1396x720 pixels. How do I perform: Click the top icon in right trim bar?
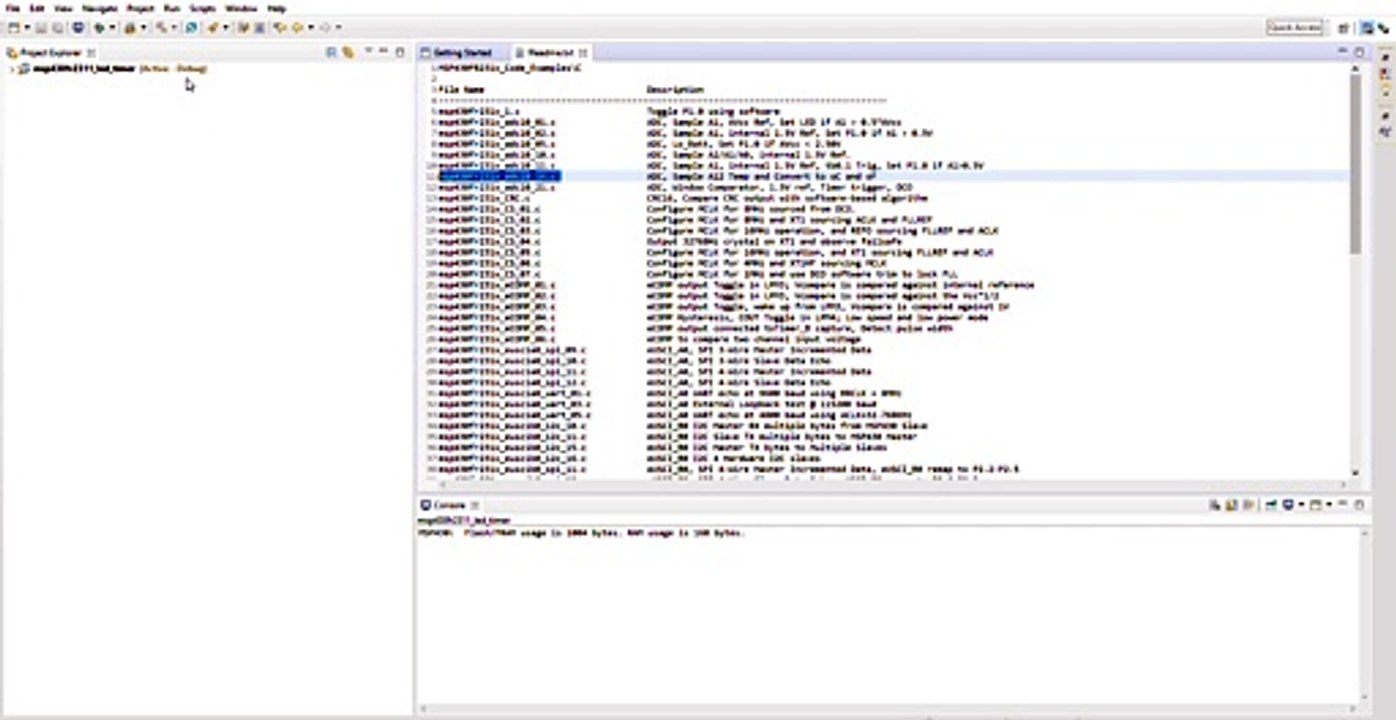[1385, 59]
